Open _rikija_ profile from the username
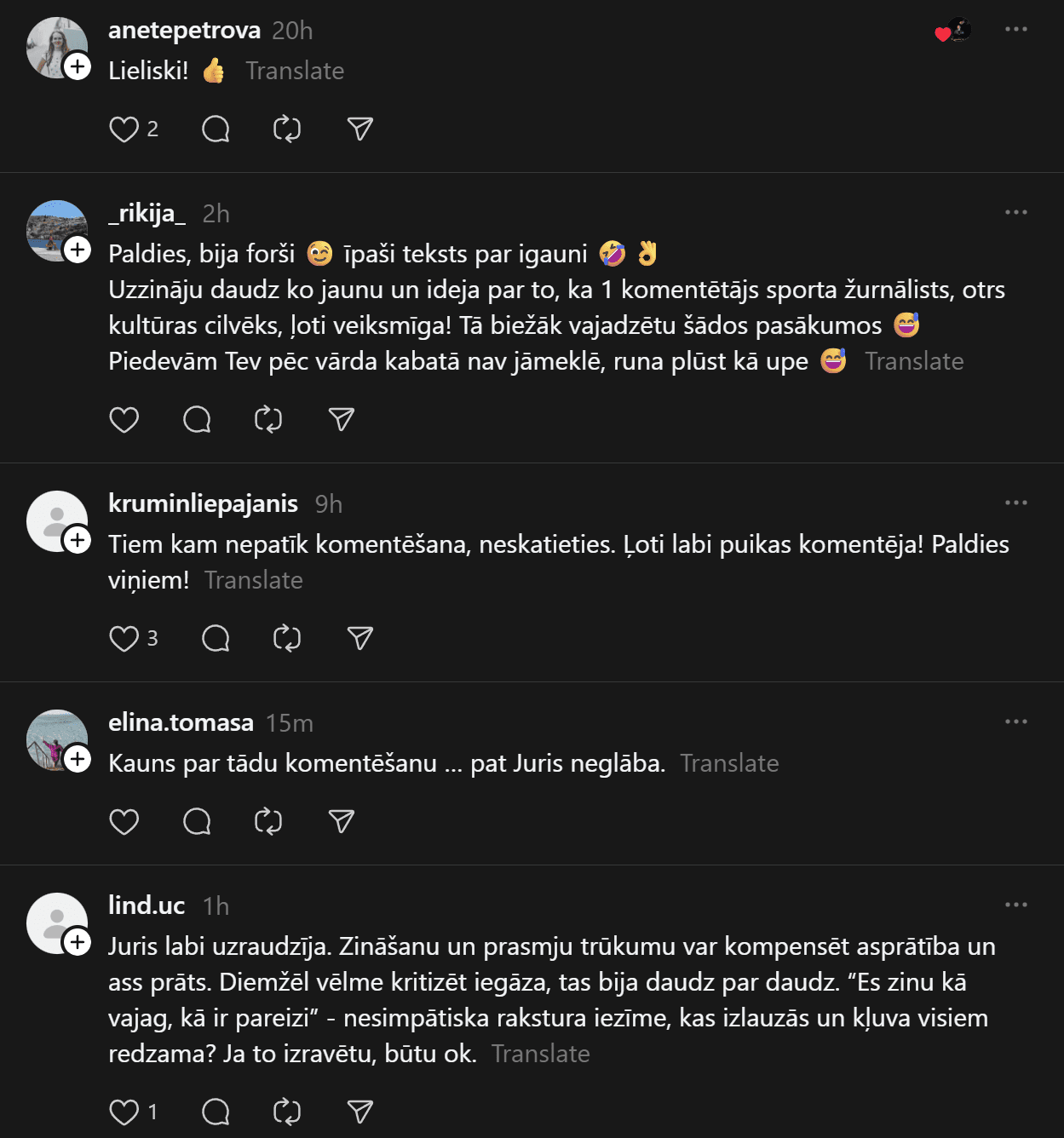This screenshot has height=1138, width=1064. coord(147,213)
